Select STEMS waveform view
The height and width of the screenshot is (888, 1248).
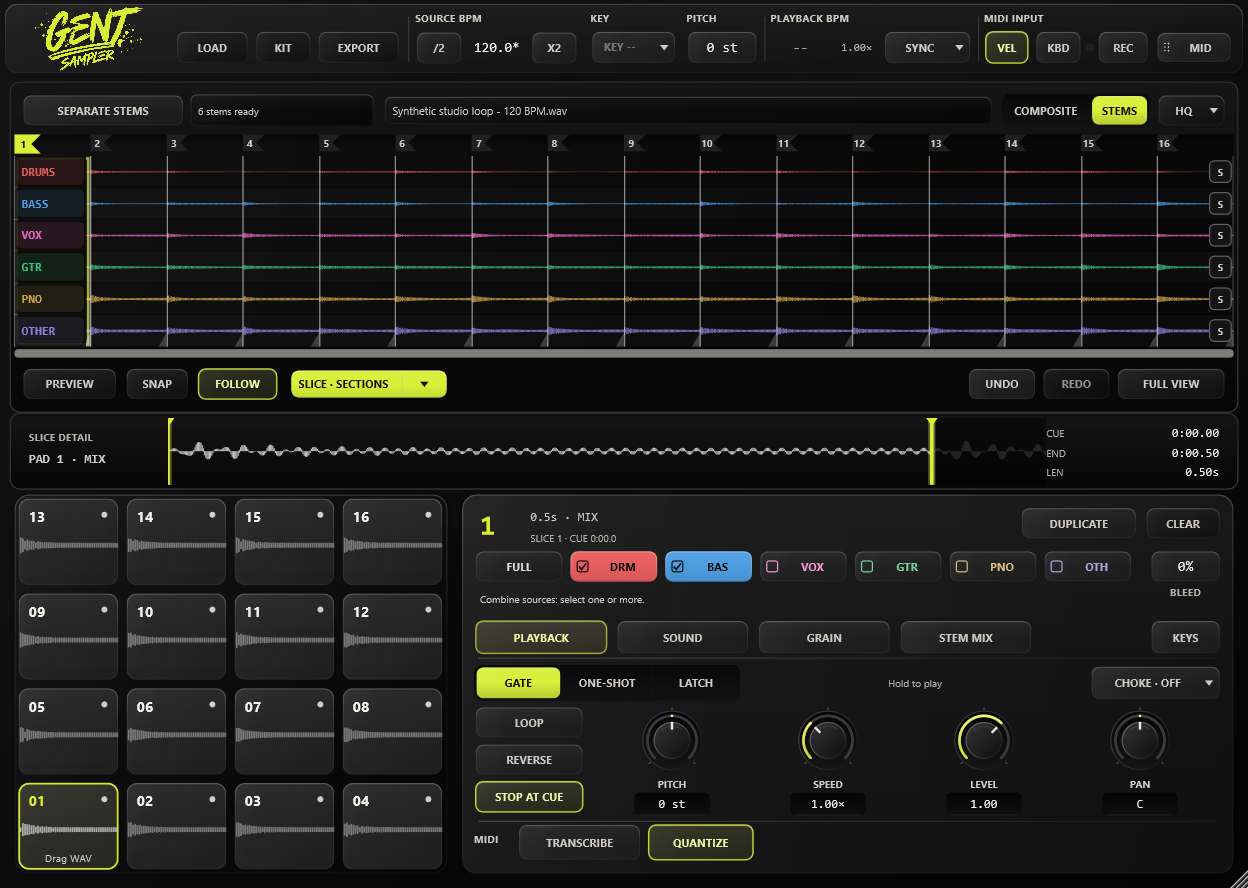[x=1119, y=111]
